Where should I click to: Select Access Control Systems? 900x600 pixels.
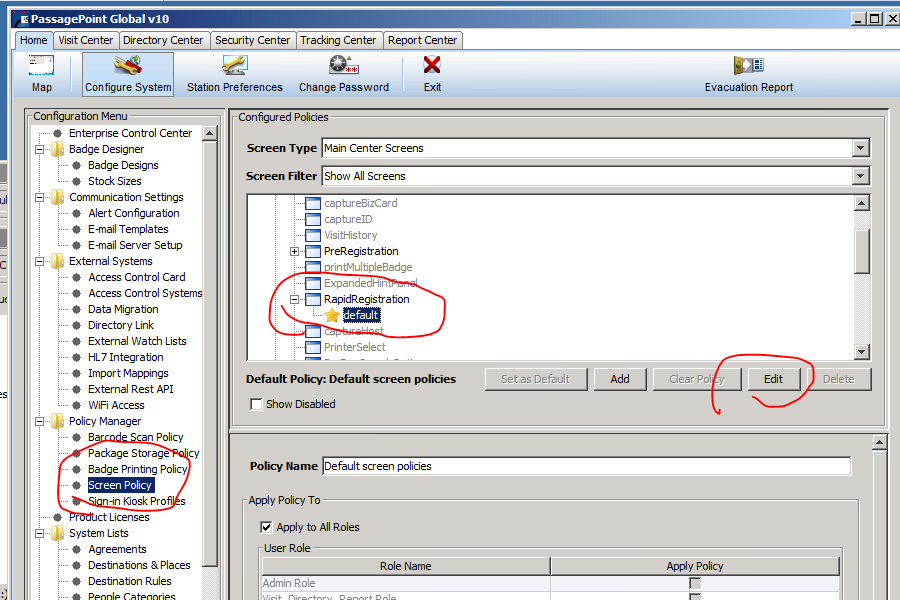coord(145,293)
